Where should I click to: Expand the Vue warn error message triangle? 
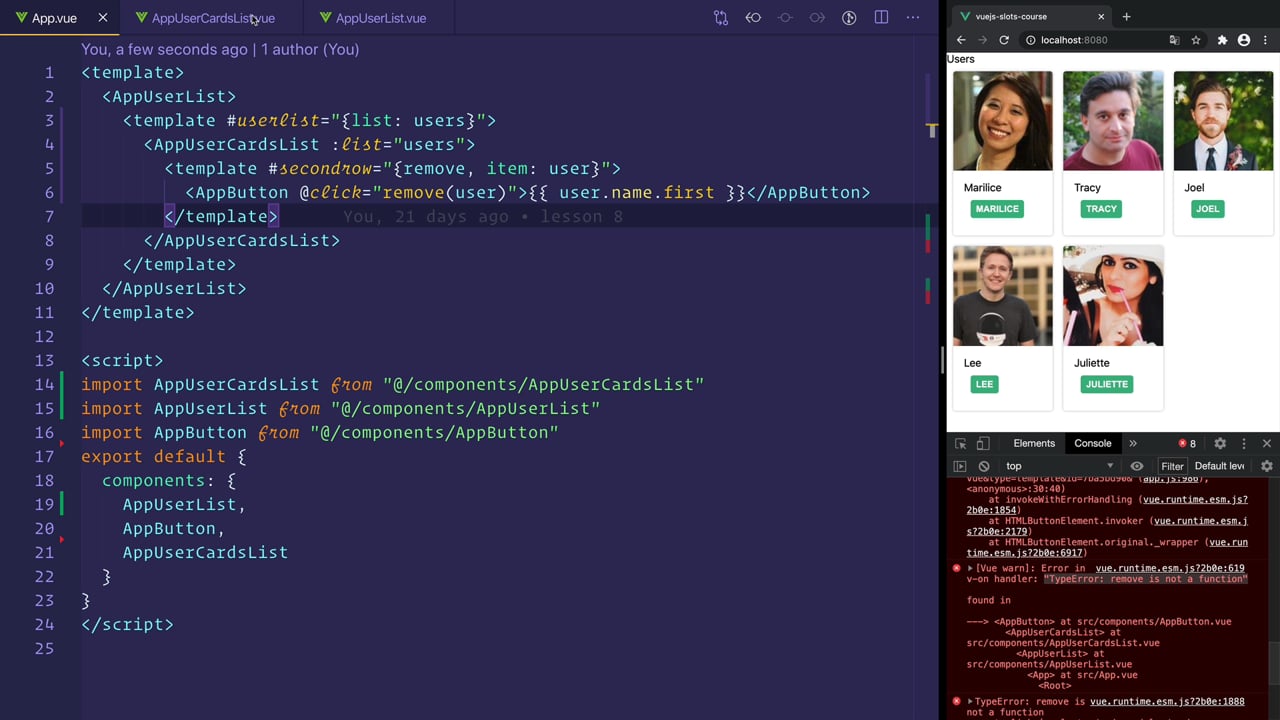click(x=970, y=568)
